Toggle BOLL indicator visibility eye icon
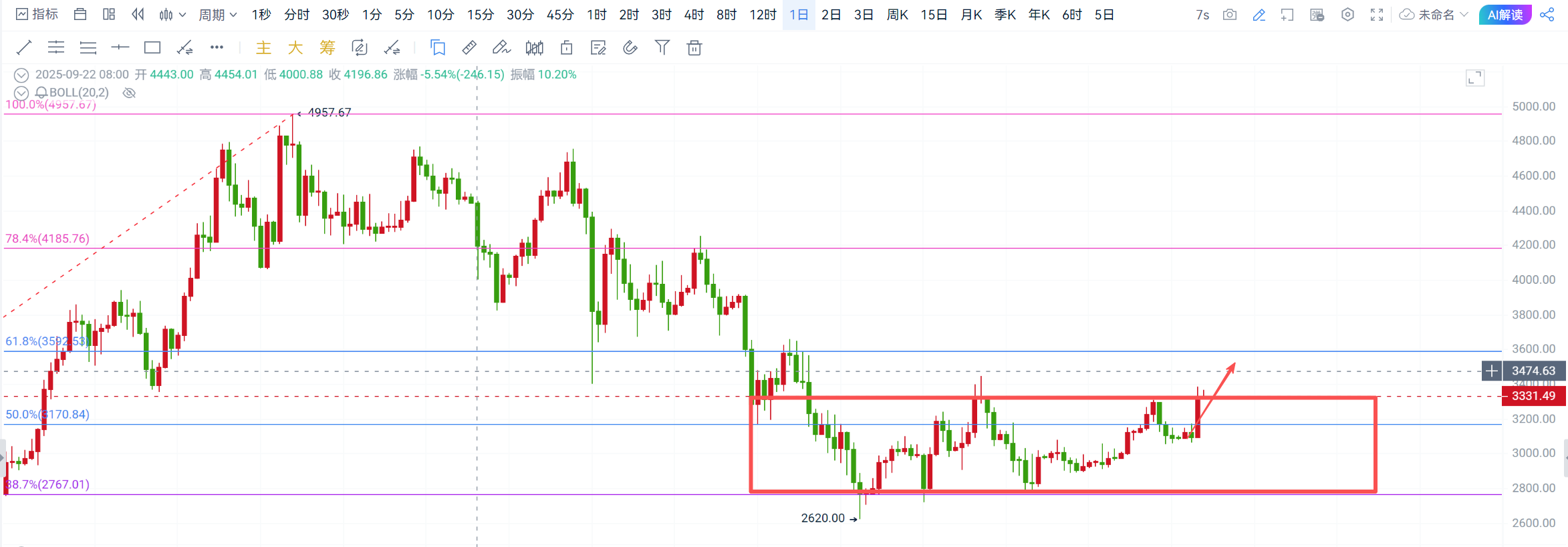1568x547 pixels. (130, 93)
